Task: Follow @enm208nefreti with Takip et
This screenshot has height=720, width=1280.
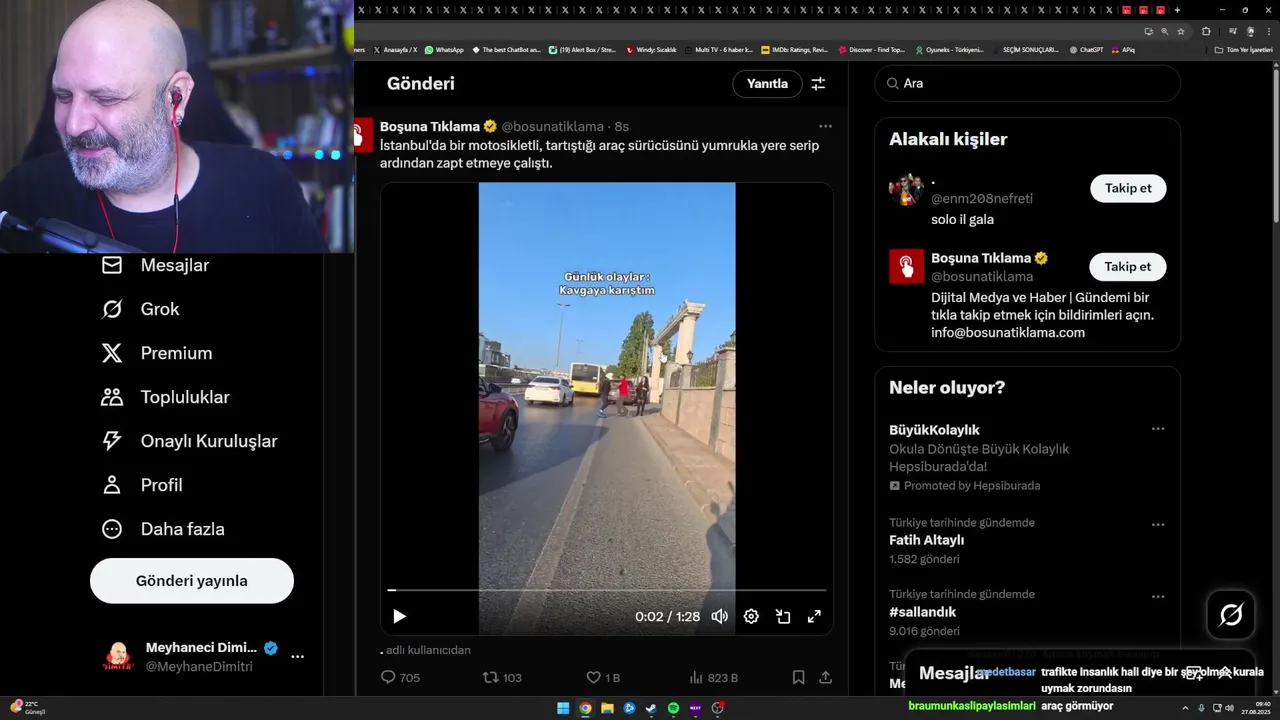Action: (x=1128, y=188)
